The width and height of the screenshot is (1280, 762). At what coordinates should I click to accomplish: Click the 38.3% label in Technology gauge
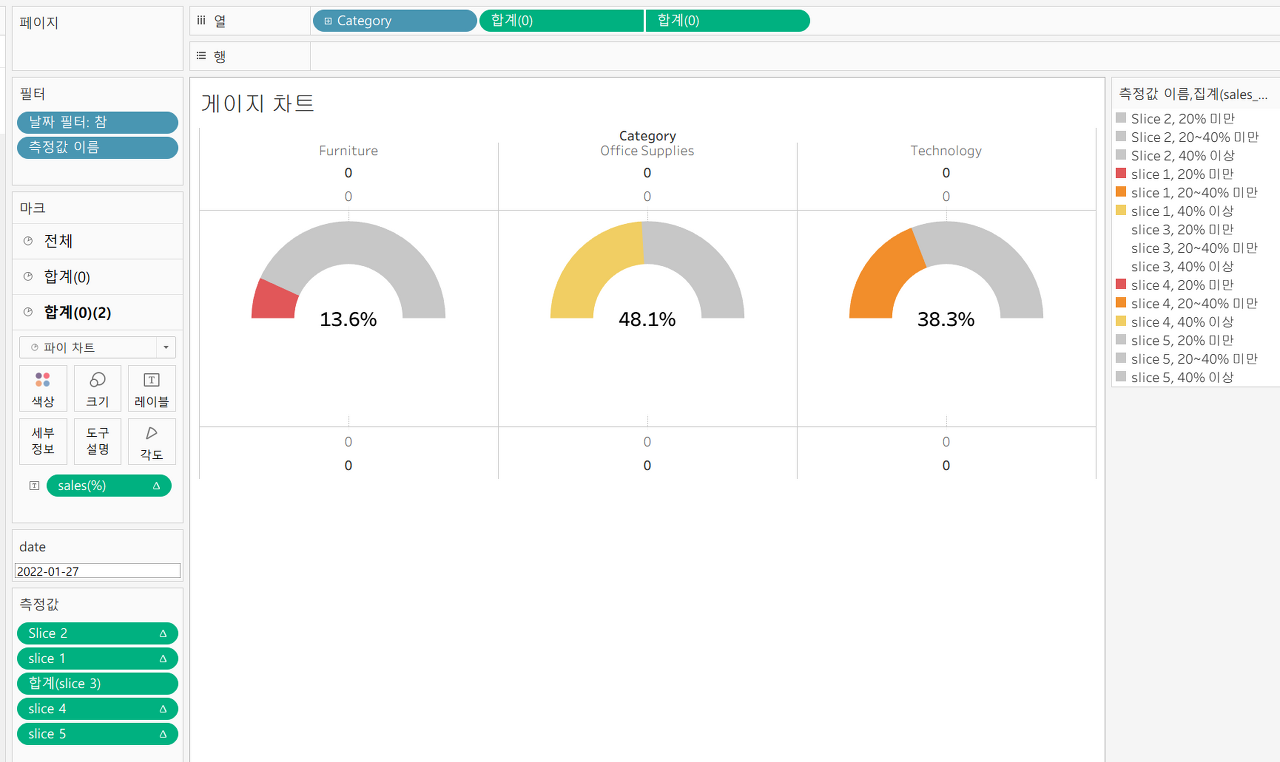point(946,319)
